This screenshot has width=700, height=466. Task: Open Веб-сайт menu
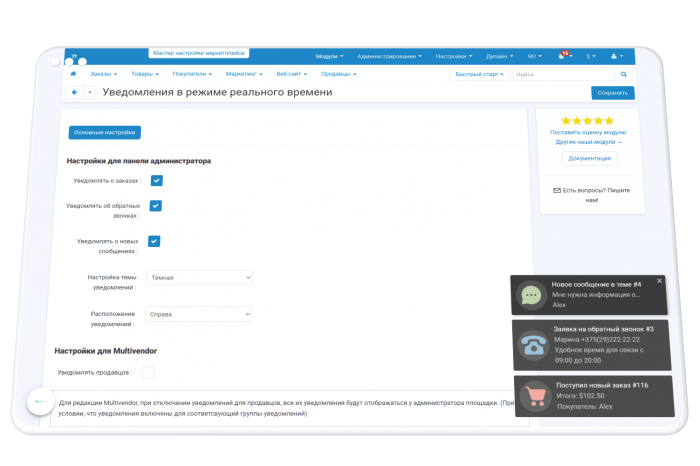292,74
